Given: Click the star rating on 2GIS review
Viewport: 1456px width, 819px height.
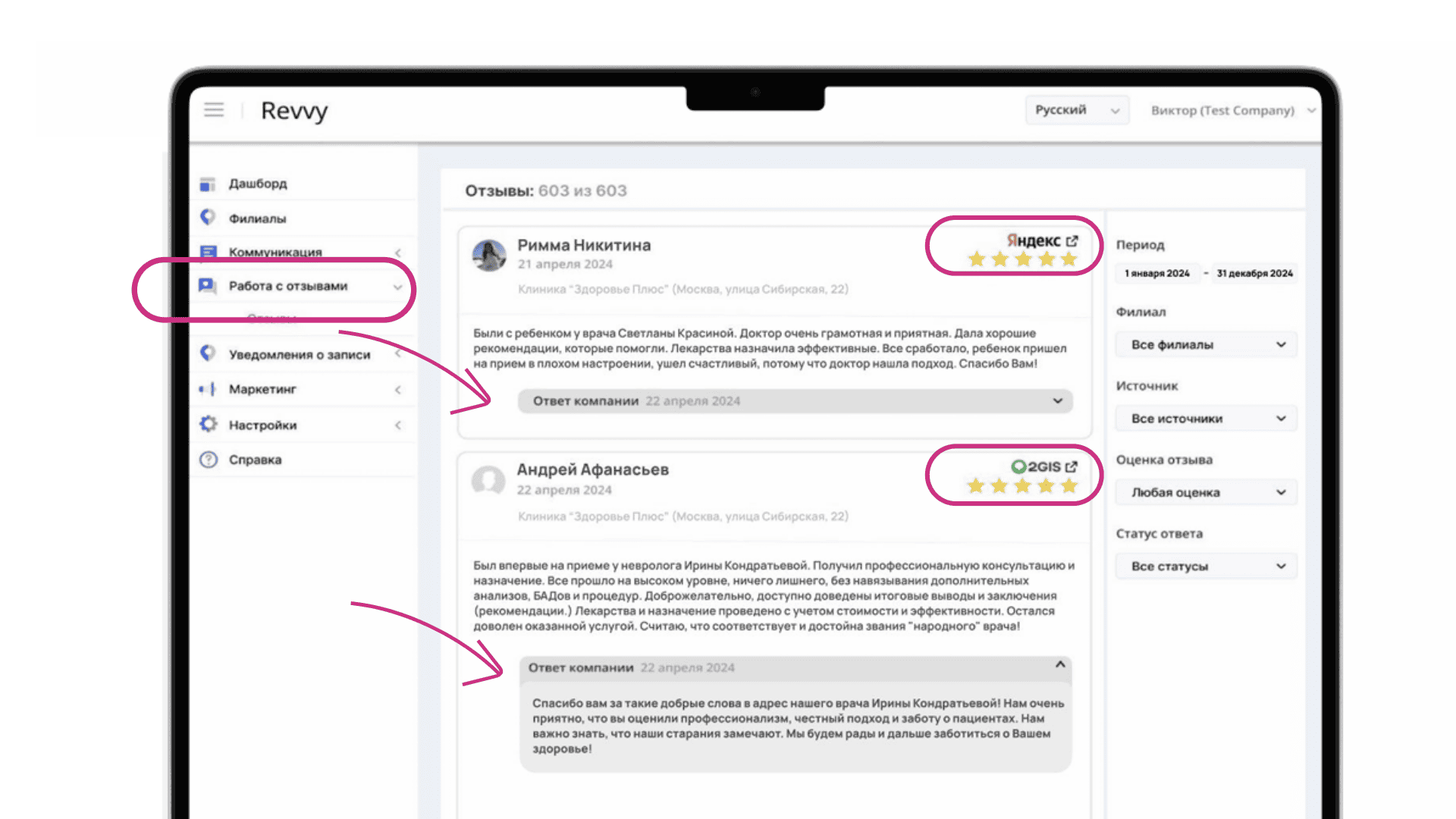Looking at the screenshot, I should click(1022, 485).
